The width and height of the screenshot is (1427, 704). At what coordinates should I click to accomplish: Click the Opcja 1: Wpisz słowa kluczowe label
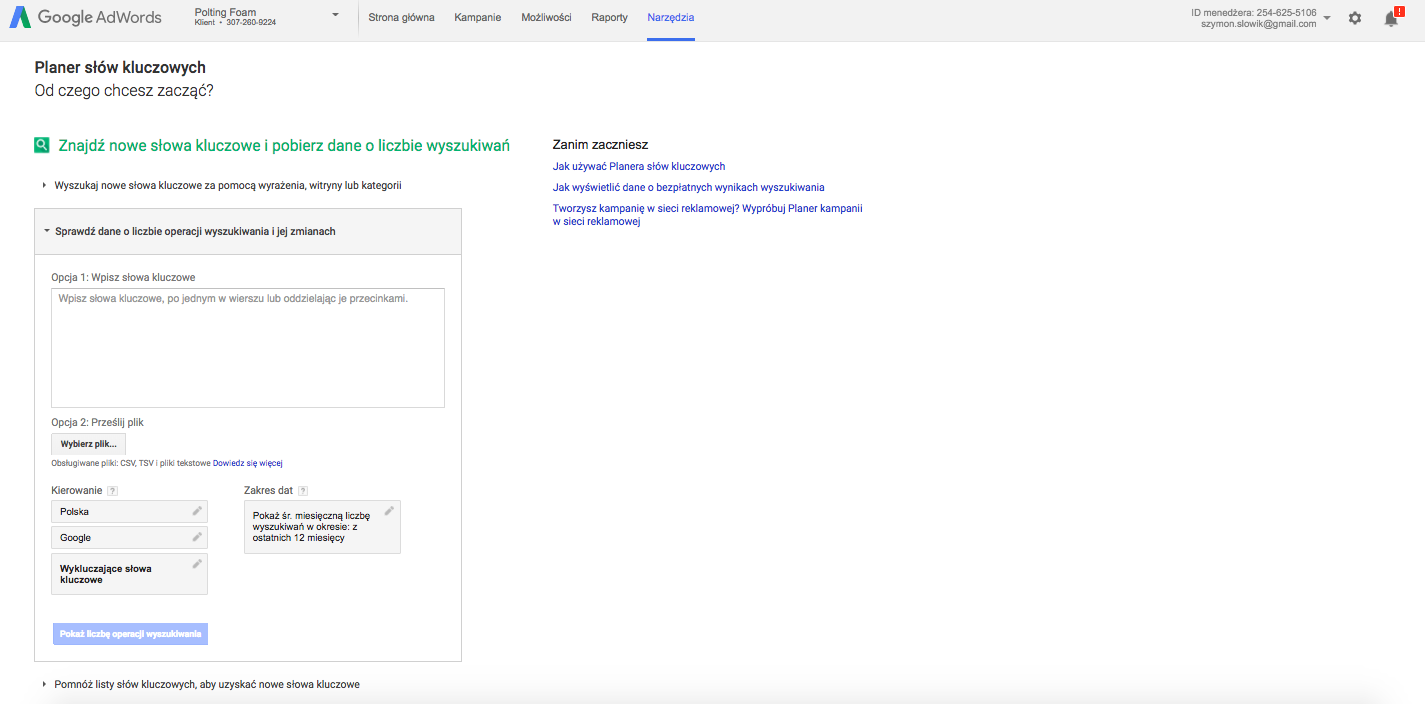point(123,277)
